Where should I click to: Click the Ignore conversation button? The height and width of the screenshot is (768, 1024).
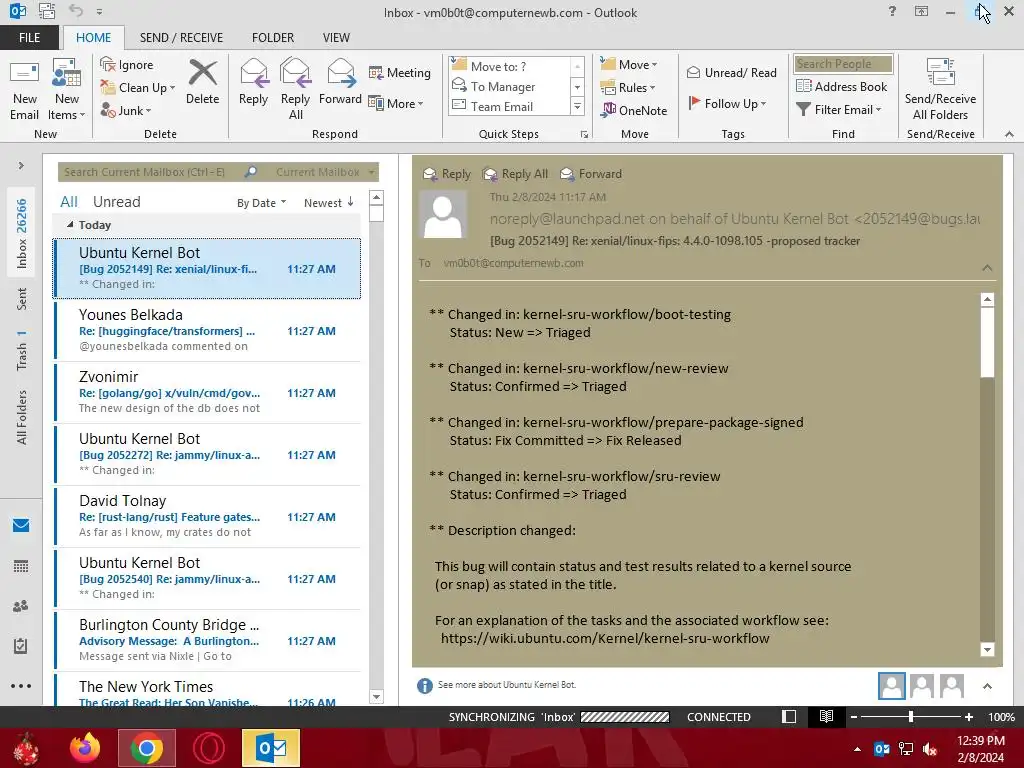(x=127, y=65)
